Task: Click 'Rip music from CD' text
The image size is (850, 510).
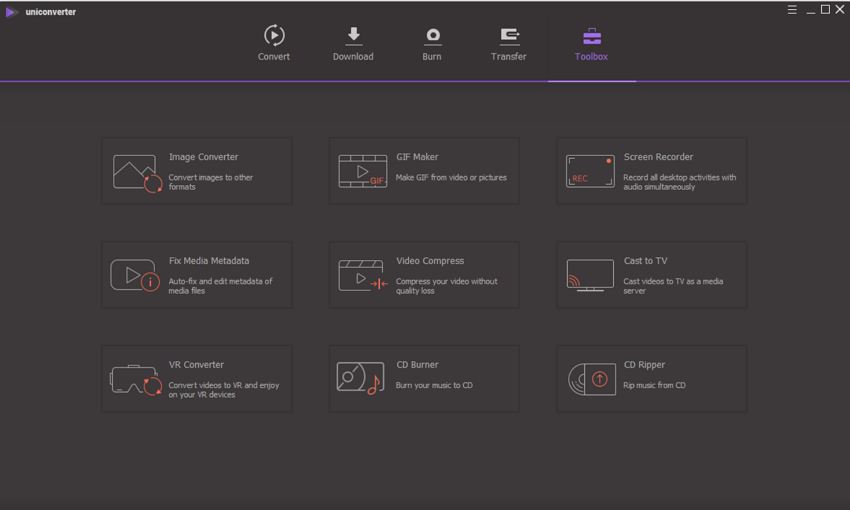Action: coord(654,385)
